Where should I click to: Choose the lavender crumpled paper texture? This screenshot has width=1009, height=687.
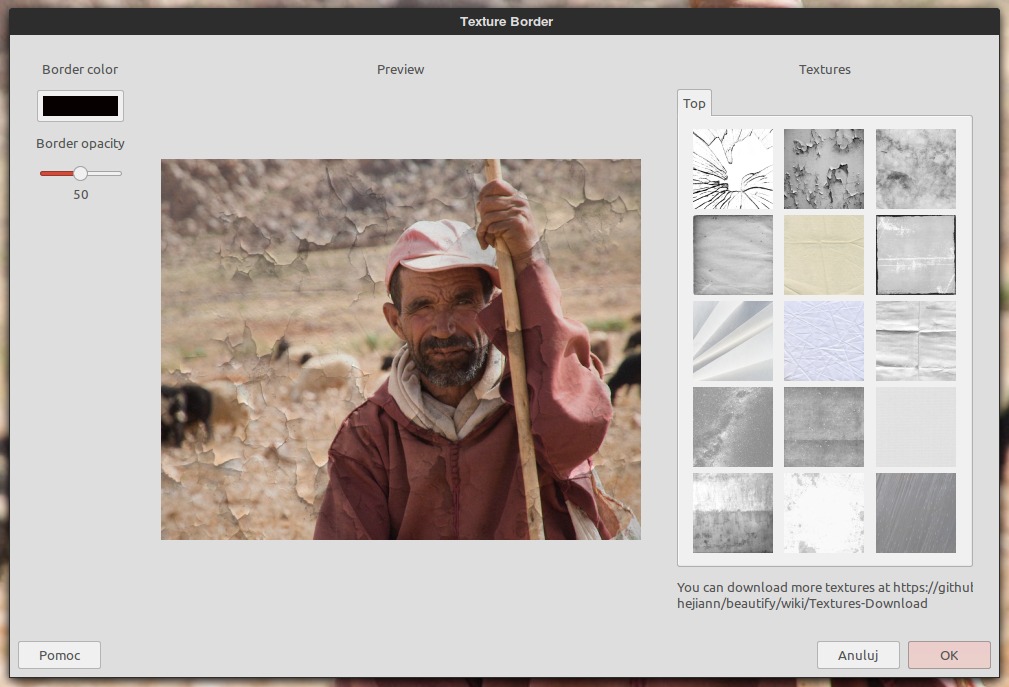pyautogui.click(x=824, y=341)
